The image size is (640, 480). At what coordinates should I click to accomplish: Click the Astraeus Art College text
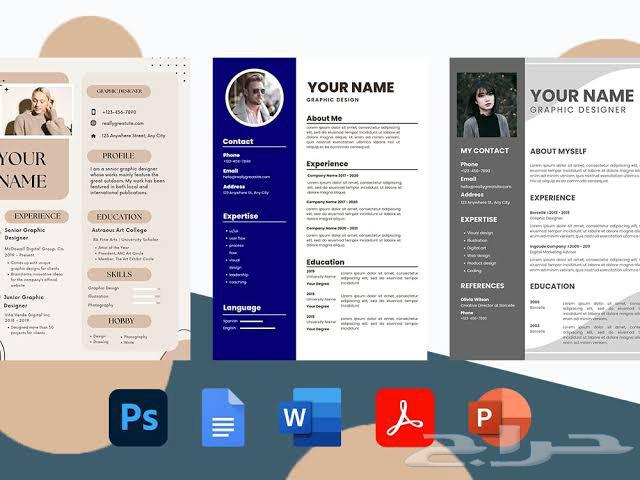[119, 230]
